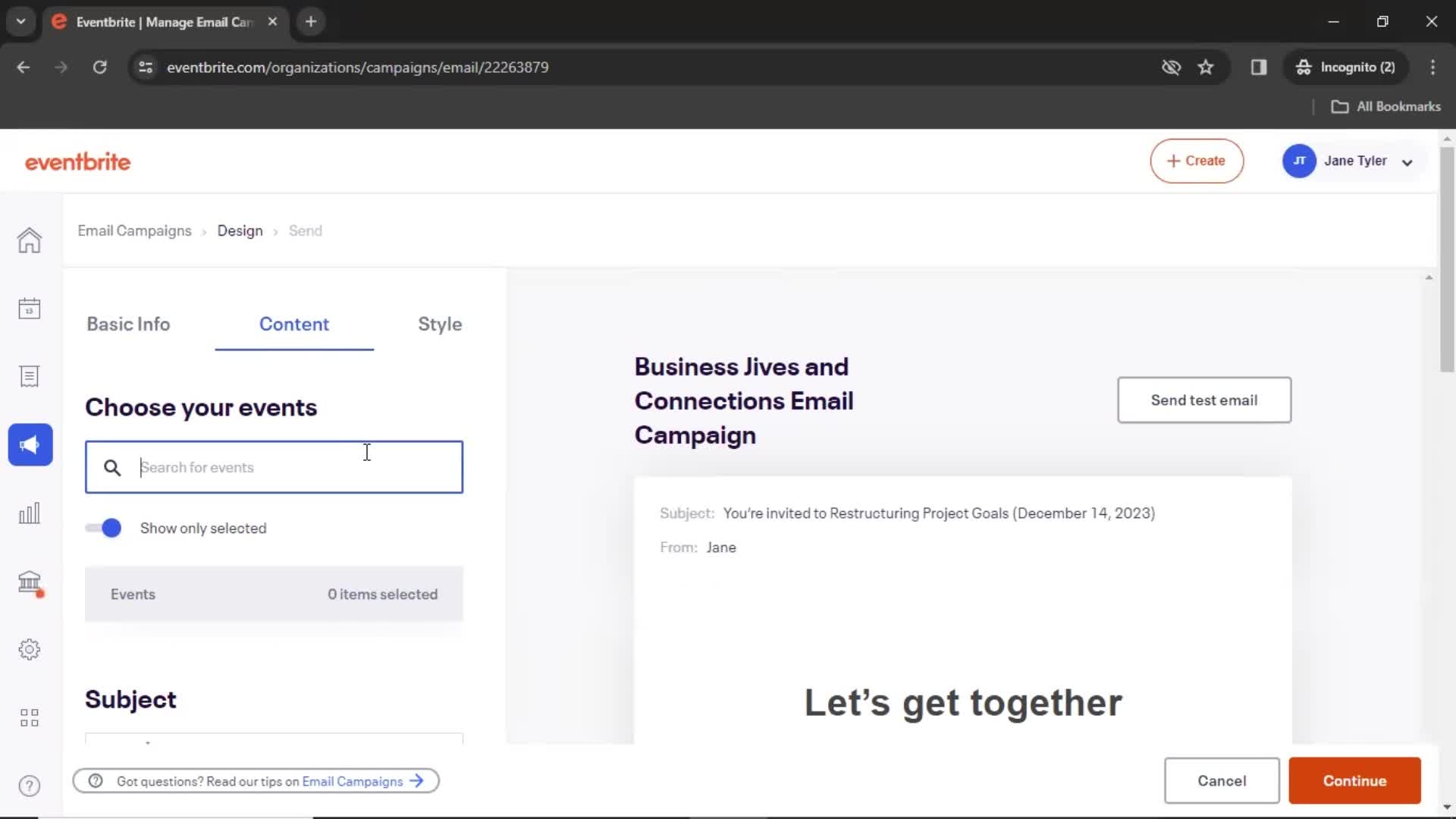Open the Home icon in sidebar
This screenshot has height=819, width=1456.
(30, 240)
